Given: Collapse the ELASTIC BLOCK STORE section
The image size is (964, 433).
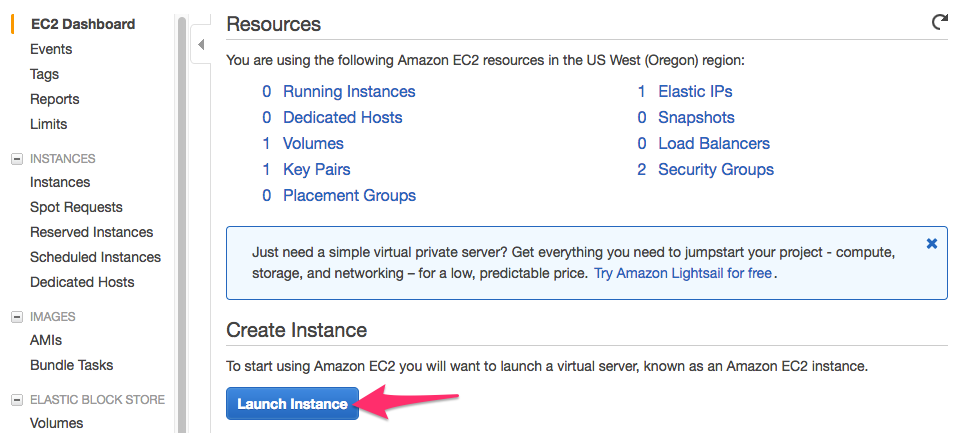Looking at the screenshot, I should pos(16,399).
